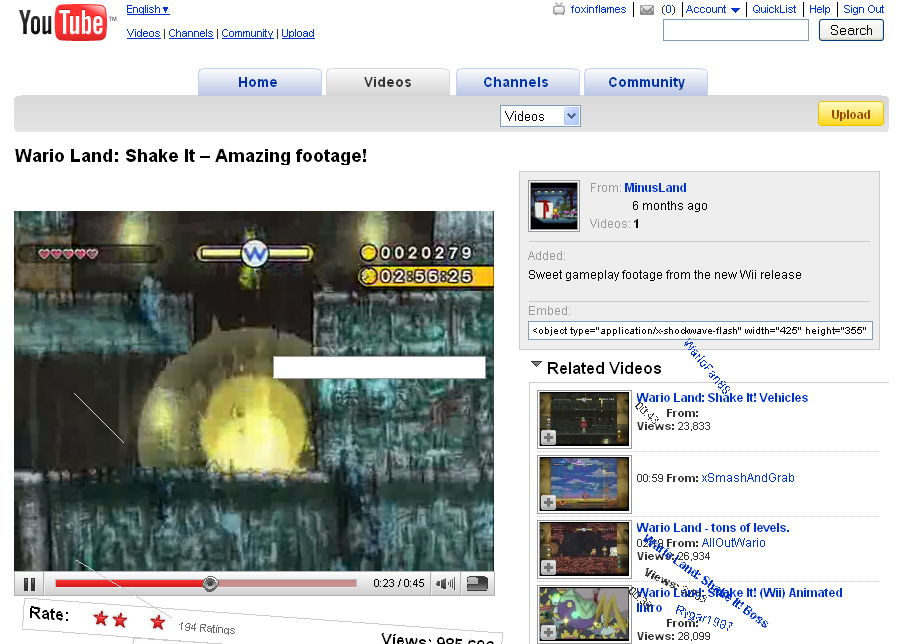This screenshot has width=904, height=644.
Task: Click the description 'Sweet gameplay footage from the new Wii release'
Action: [665, 275]
